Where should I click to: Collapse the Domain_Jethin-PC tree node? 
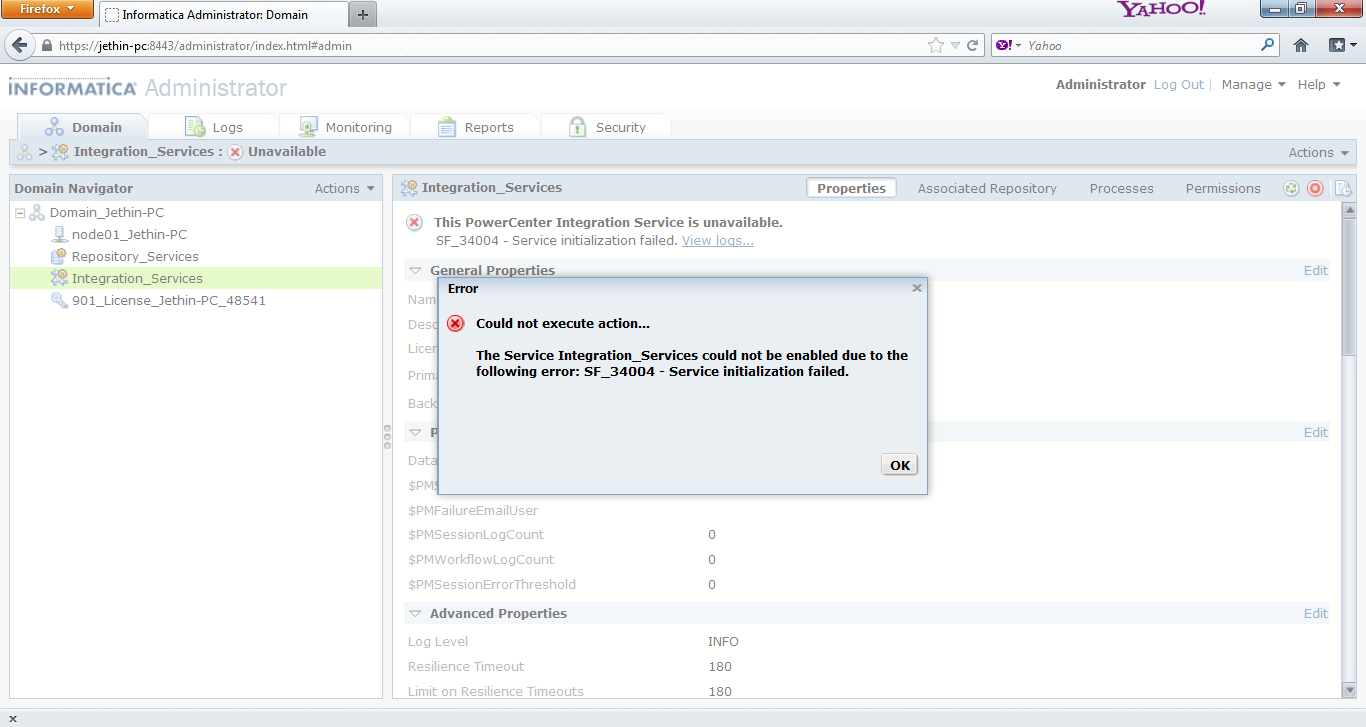(x=20, y=213)
